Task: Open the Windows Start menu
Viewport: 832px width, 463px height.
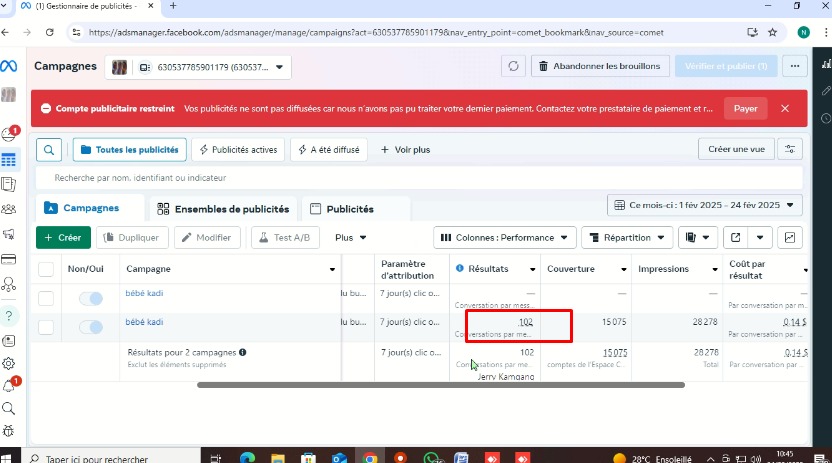Action: pyautogui.click(x=6, y=458)
